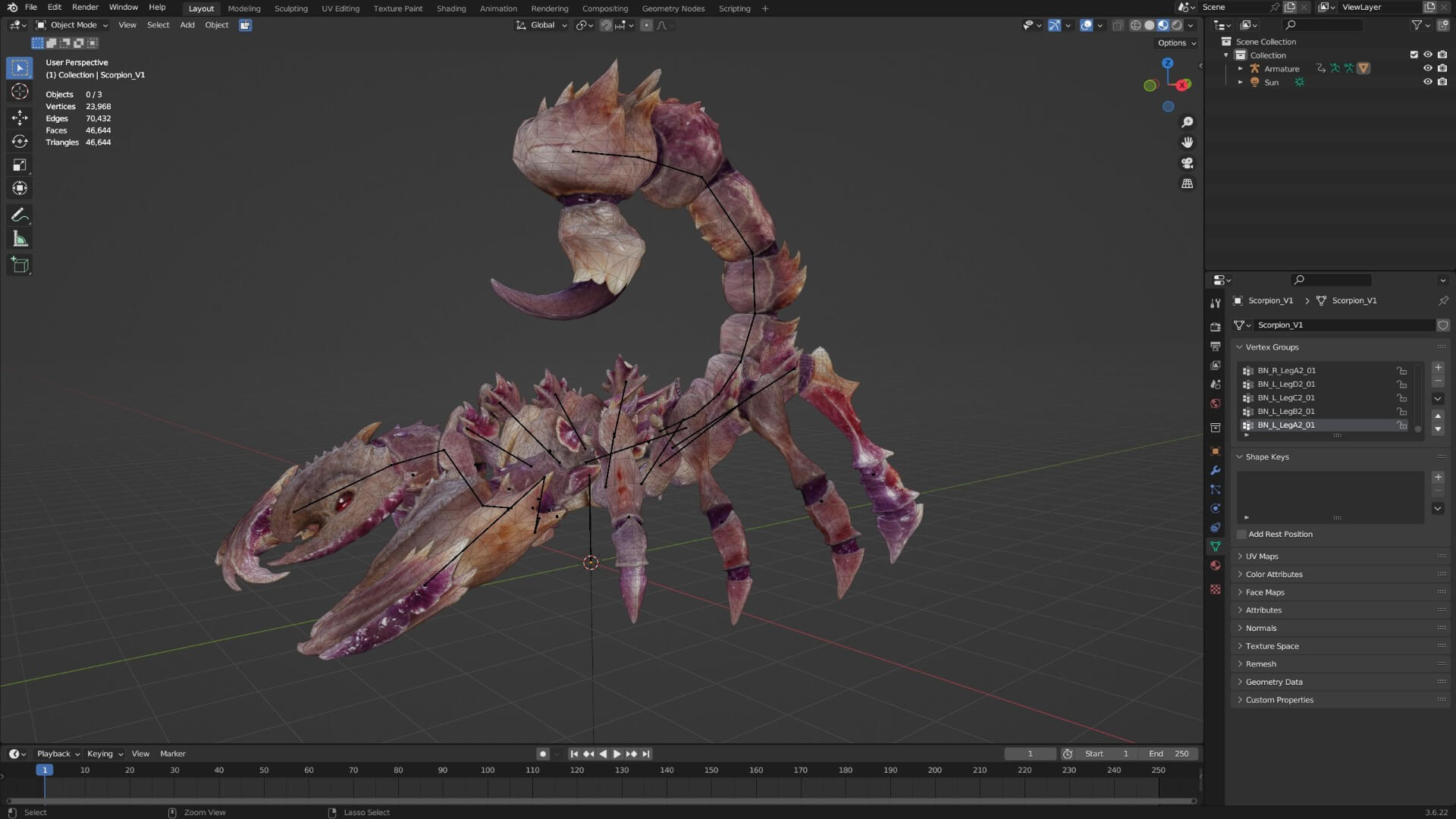Activate the Move tool
Screen dimensions: 1456x819
coord(20,117)
